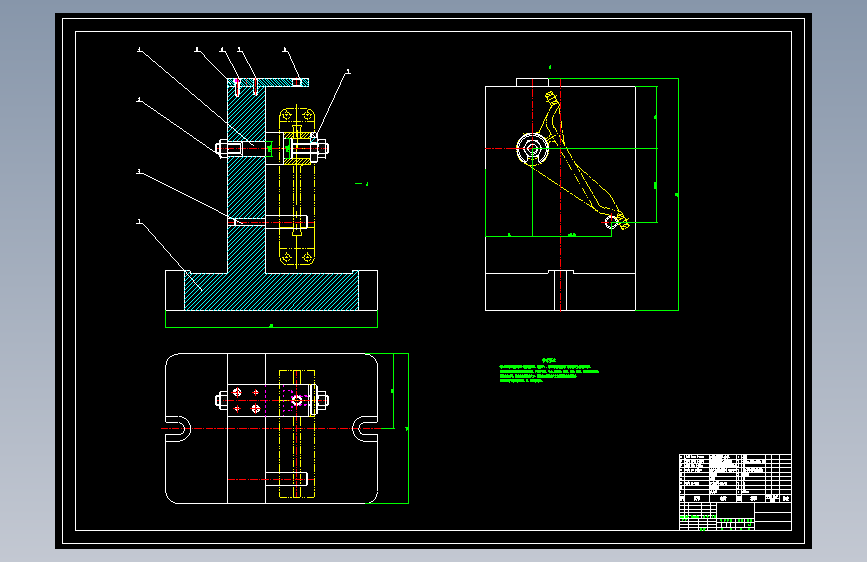Click the small hole at workpiece lower end
This screenshot has height=562, width=867.
coord(611,222)
